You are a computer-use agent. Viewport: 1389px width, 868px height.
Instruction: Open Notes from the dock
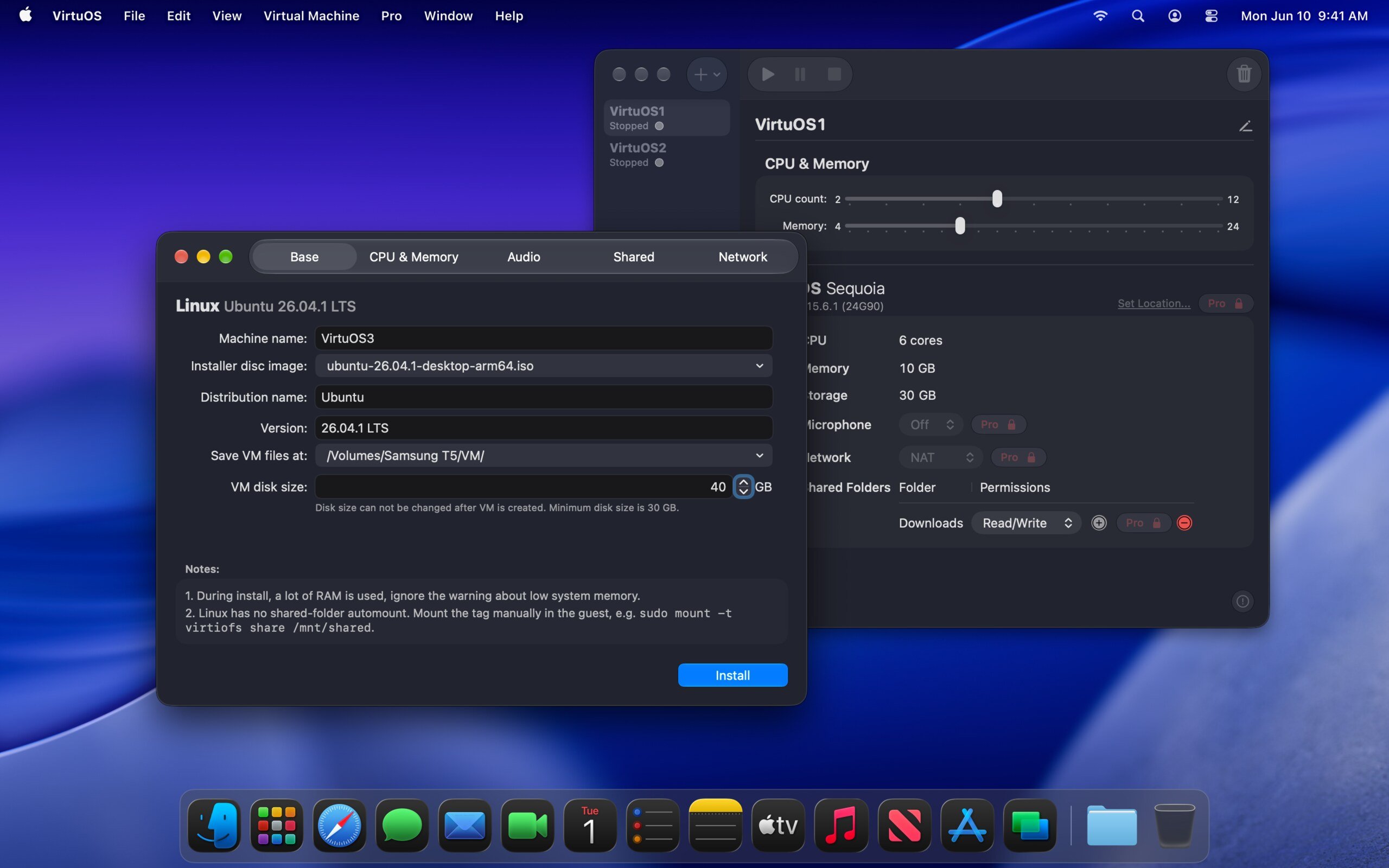pos(715,825)
